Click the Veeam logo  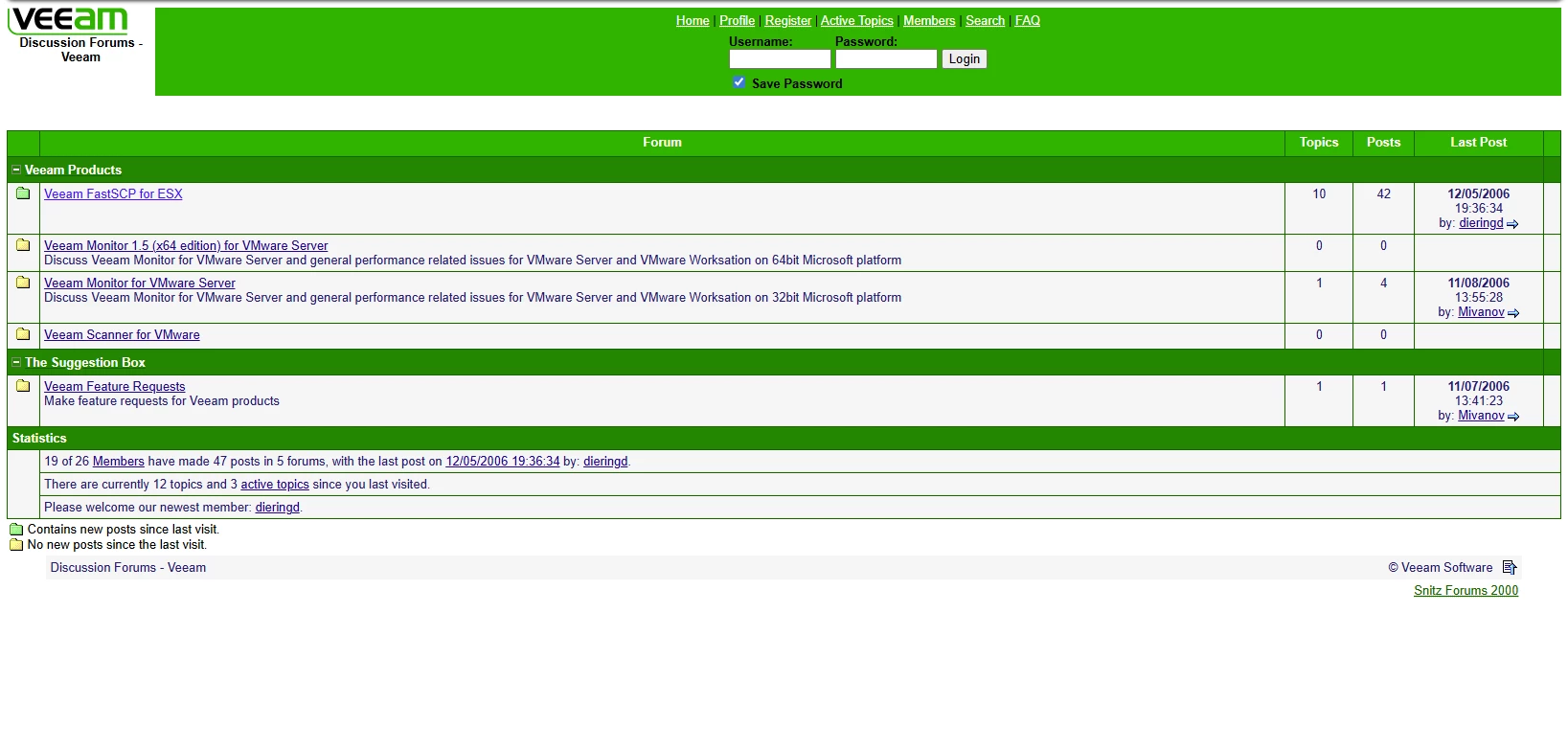click(x=68, y=20)
